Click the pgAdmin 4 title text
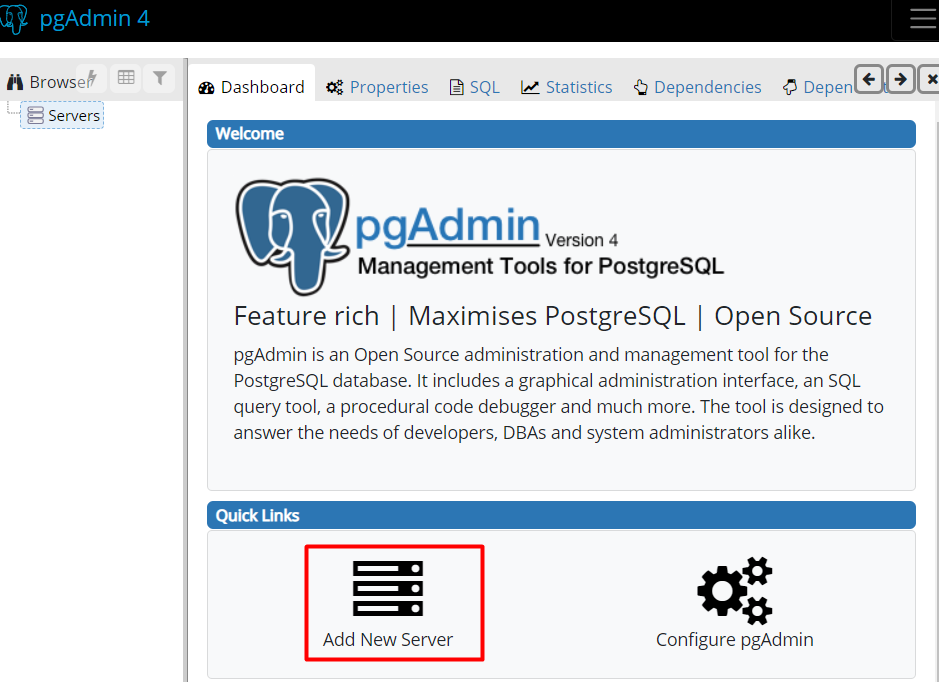The image size is (939, 682). [95, 19]
